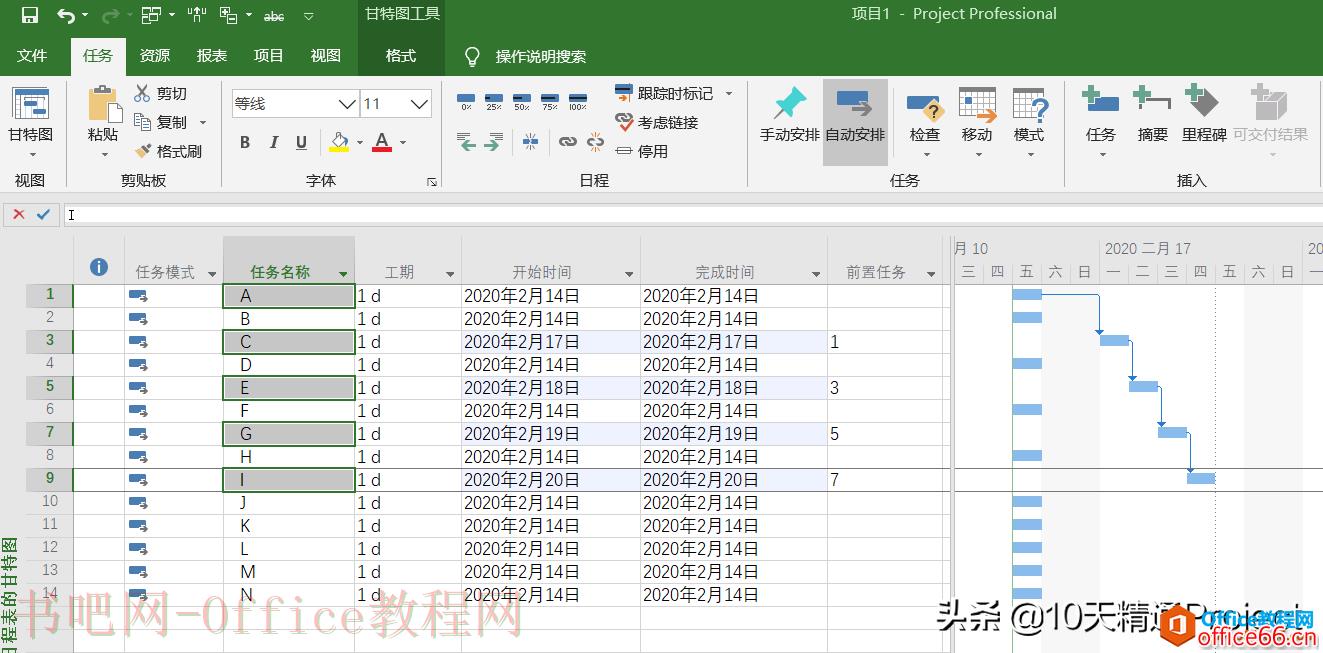Switch to the Resource (资源) tab
The image size is (1323, 653).
pos(155,56)
